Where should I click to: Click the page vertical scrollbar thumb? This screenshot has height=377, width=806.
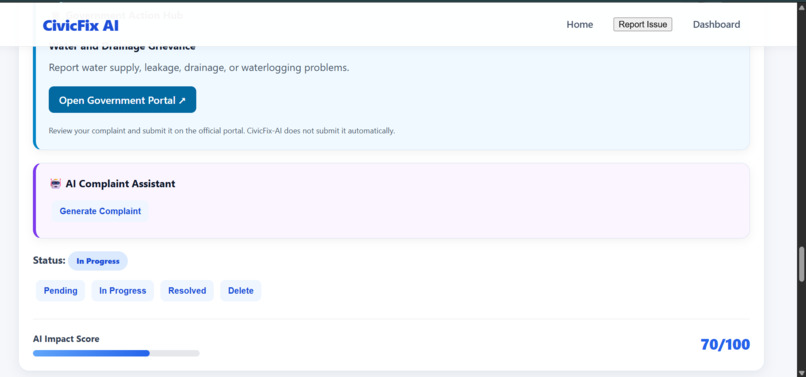(x=801, y=264)
